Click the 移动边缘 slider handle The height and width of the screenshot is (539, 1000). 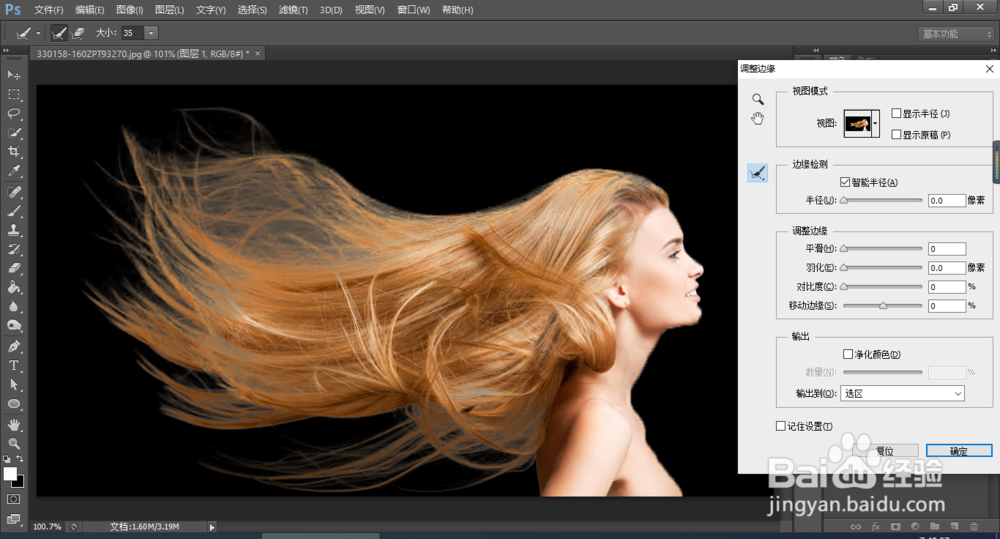(883, 306)
